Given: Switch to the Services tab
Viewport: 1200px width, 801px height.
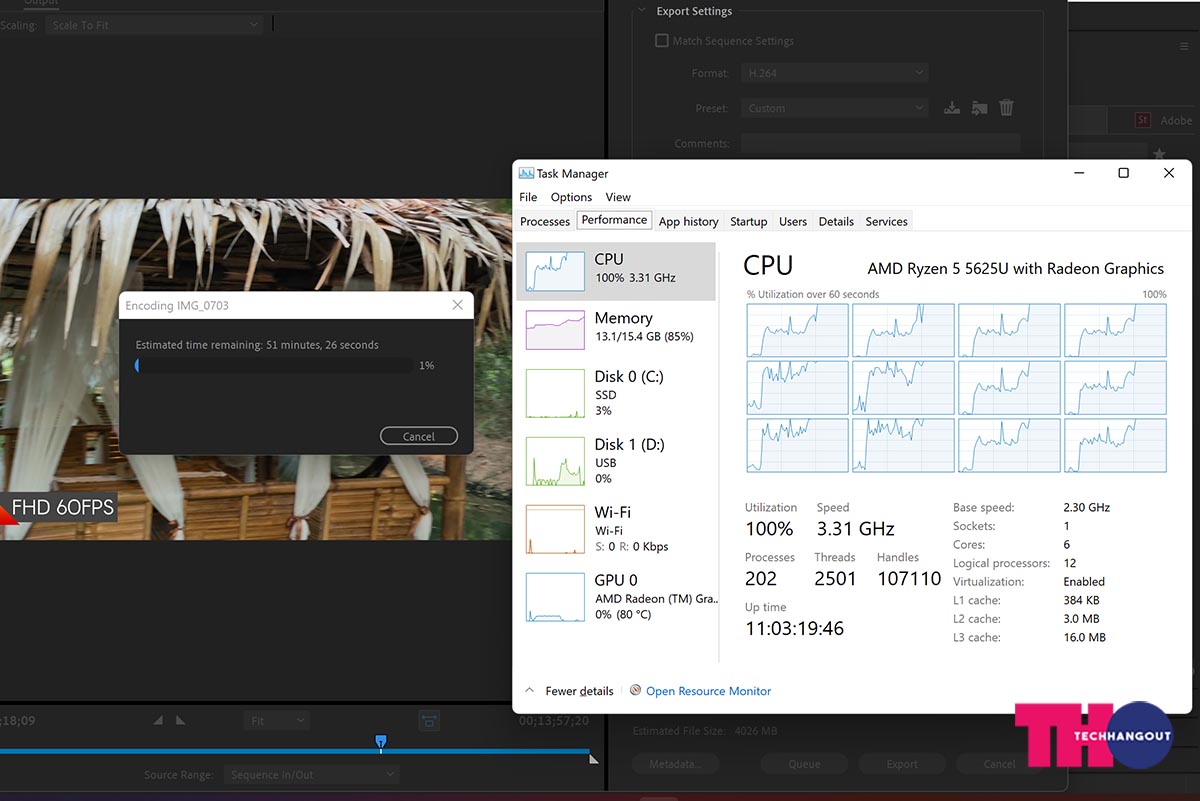Looking at the screenshot, I should point(886,221).
